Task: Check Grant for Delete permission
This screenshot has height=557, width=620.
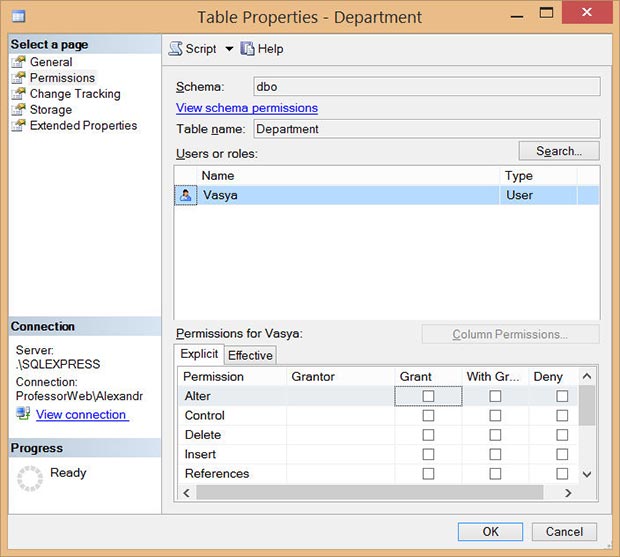Action: [x=428, y=435]
